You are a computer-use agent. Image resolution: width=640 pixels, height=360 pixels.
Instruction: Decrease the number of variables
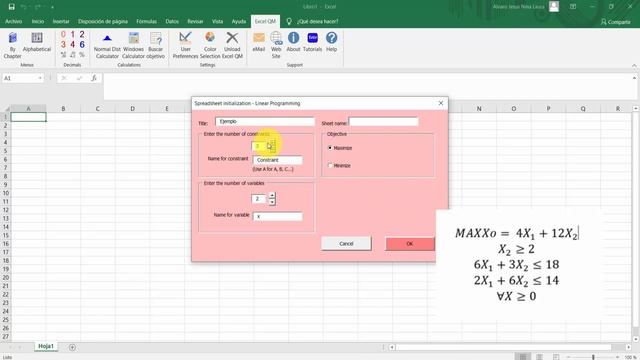click(x=272, y=202)
